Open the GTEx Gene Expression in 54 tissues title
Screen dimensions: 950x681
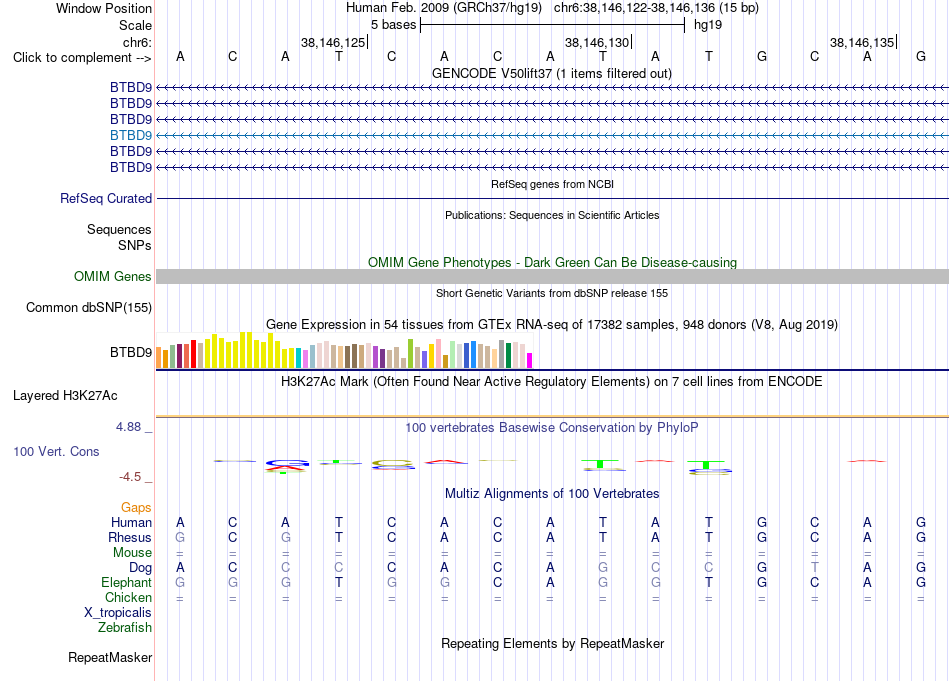coord(552,325)
